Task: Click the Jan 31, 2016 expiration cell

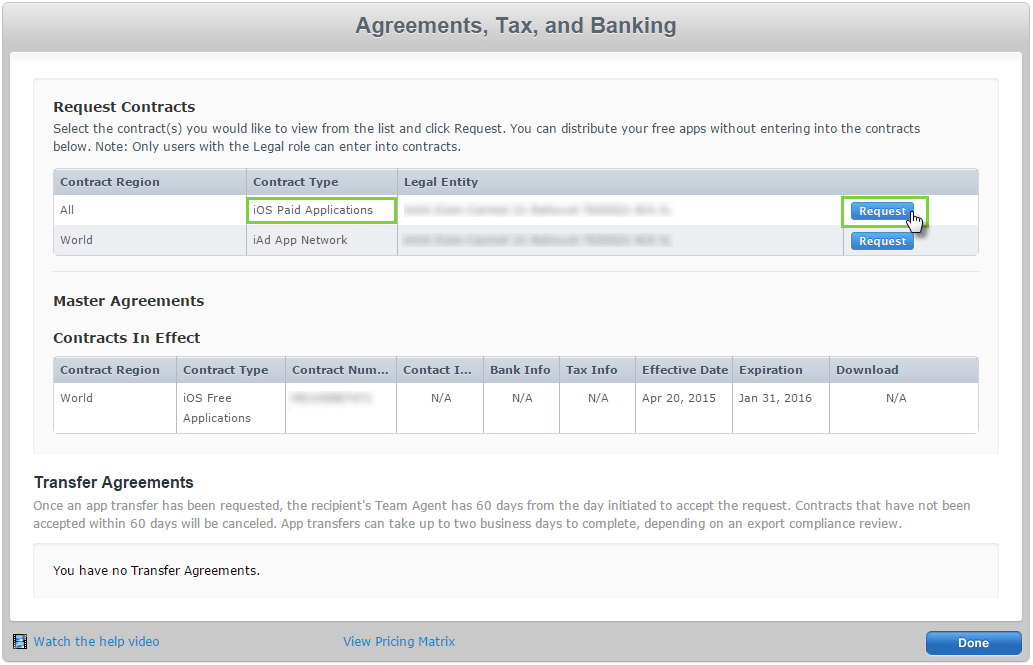Action: click(x=775, y=398)
